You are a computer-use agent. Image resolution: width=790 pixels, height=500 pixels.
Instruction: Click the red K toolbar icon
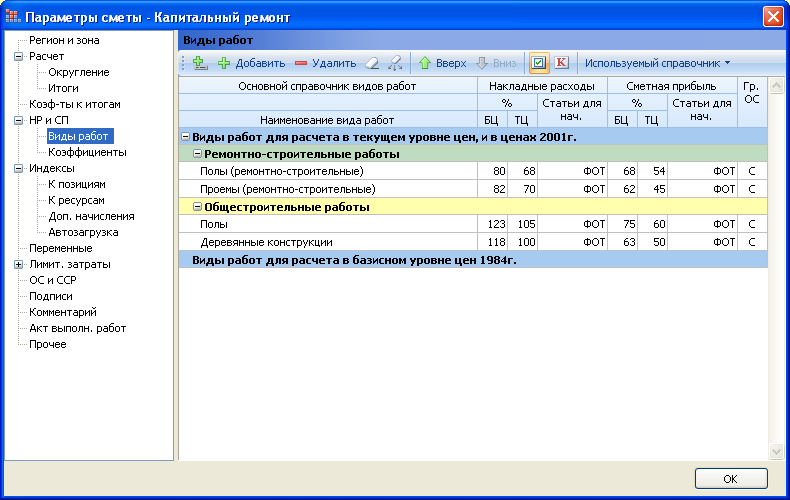point(561,63)
